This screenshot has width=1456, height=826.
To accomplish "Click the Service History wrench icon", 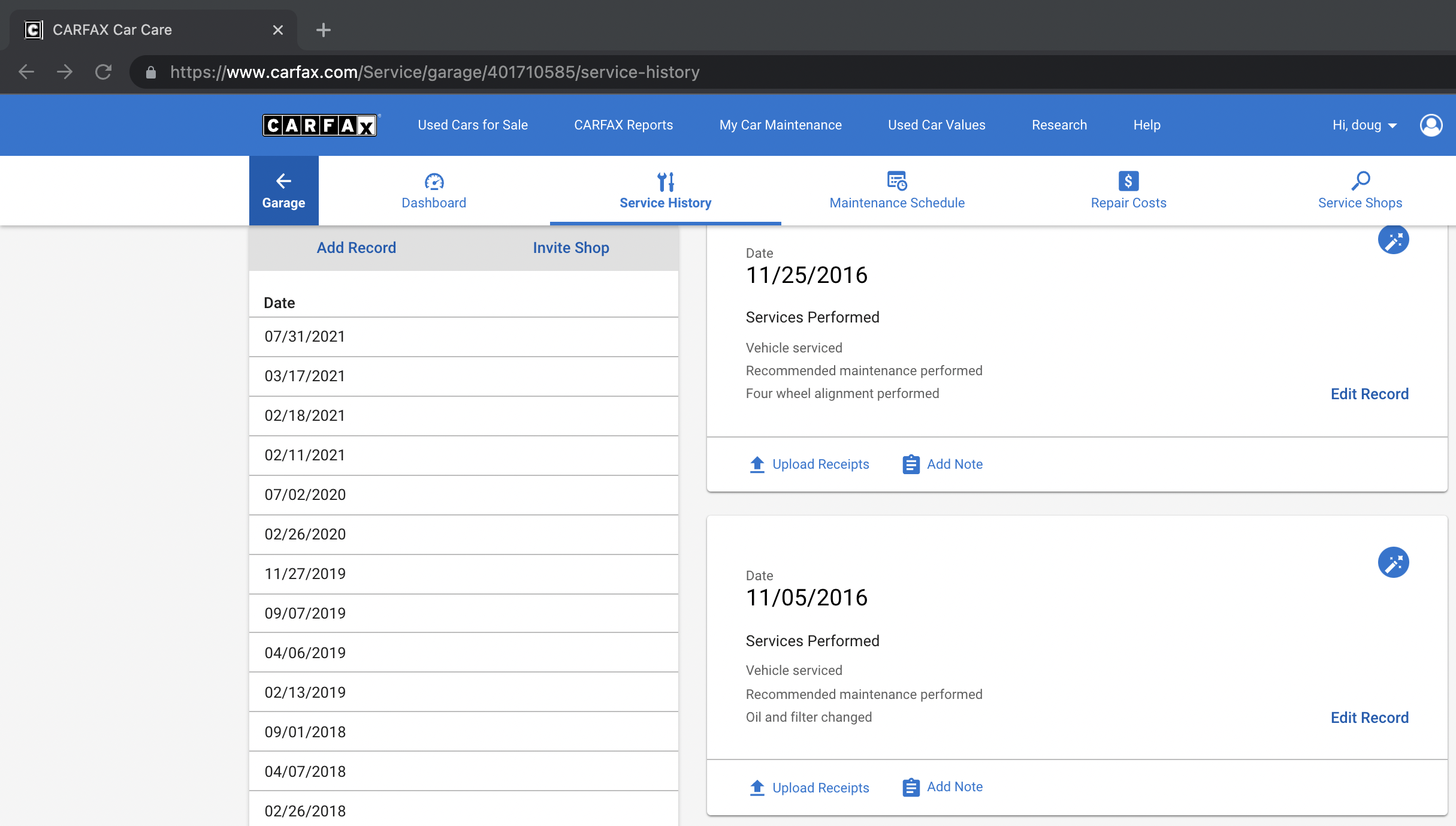I will pyautogui.click(x=666, y=181).
